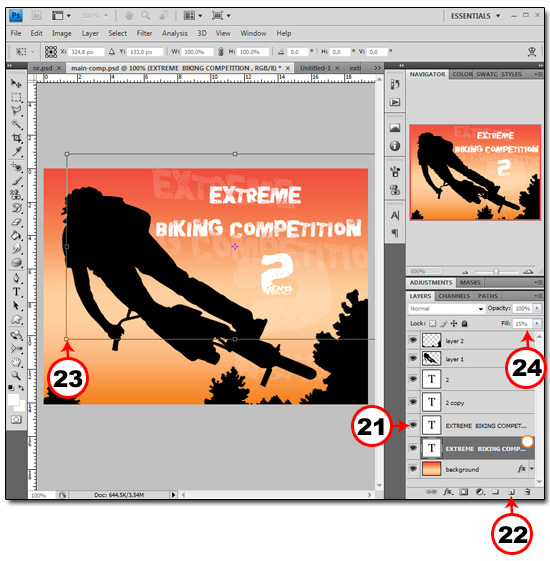The image size is (550, 561).
Task: Switch to warp mode icon in options bar
Action: (532, 52)
